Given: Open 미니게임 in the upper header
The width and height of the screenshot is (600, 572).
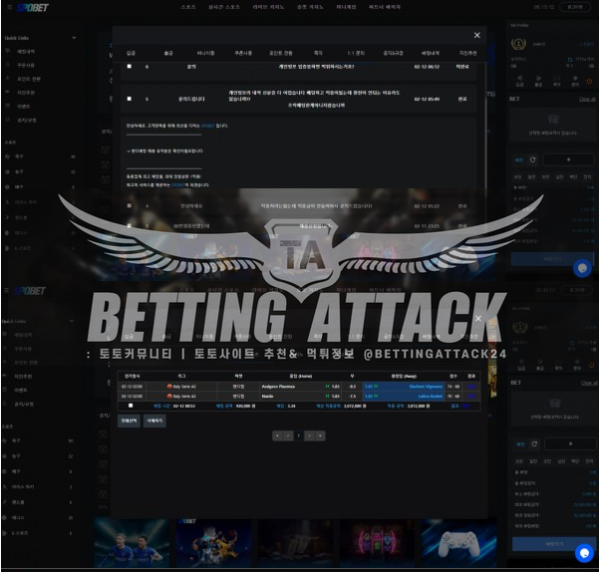Looking at the screenshot, I should pyautogui.click(x=346, y=7).
